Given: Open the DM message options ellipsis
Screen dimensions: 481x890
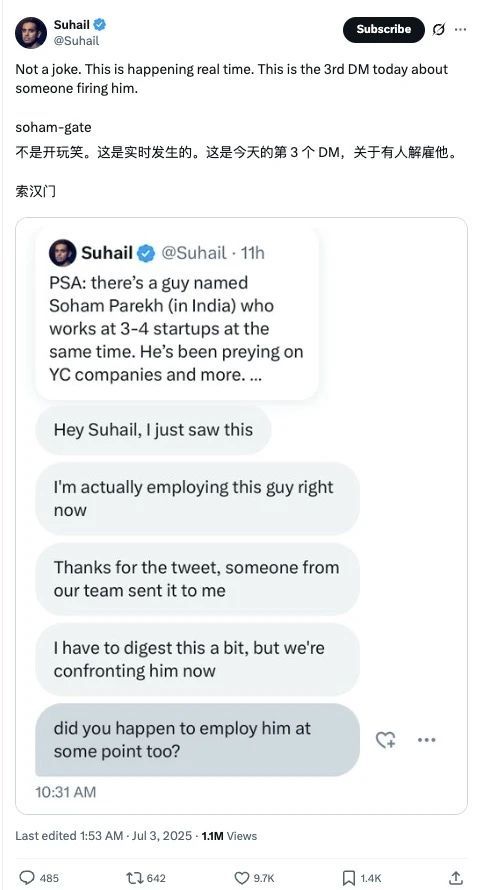Looking at the screenshot, I should (426, 740).
